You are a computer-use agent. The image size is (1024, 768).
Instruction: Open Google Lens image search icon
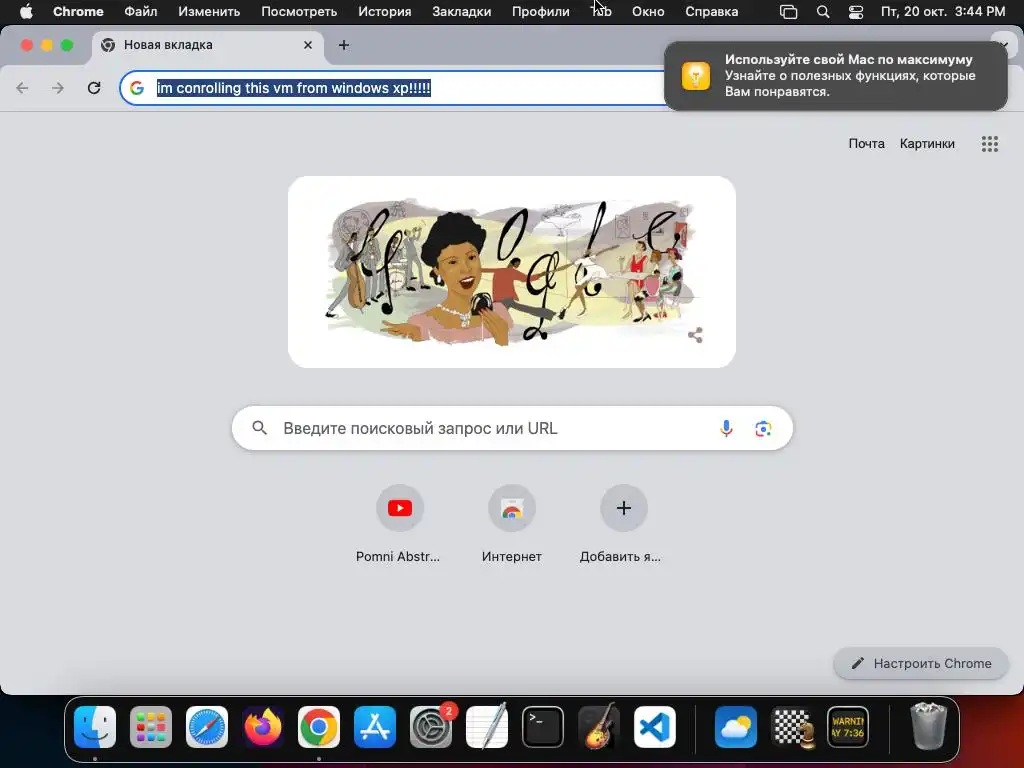pos(763,428)
